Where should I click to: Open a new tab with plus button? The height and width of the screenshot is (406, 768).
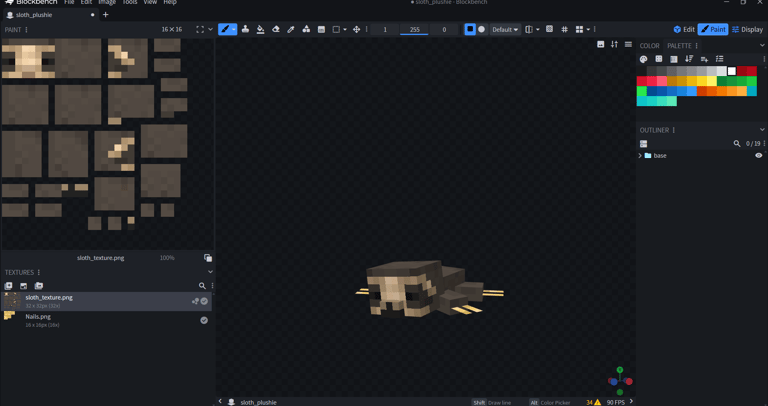[105, 15]
